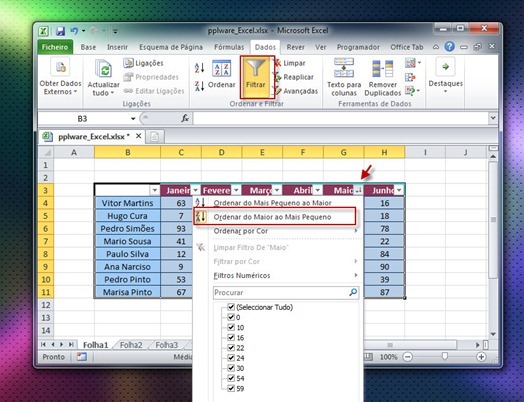Open the Ficheiro tab
Image resolution: width=524 pixels, height=402 pixels.
click(x=55, y=47)
